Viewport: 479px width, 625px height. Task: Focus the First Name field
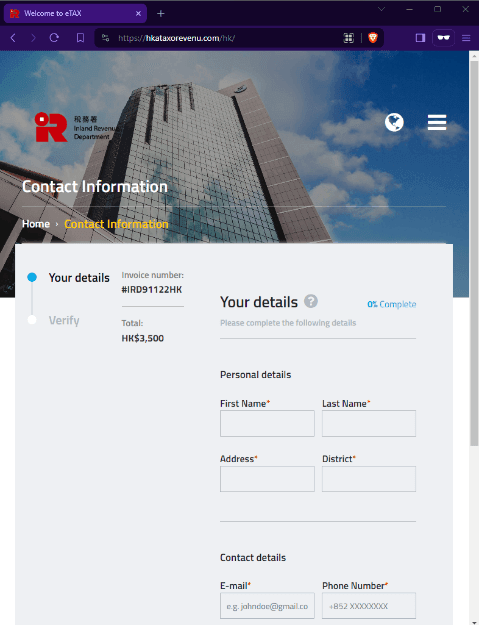267,423
